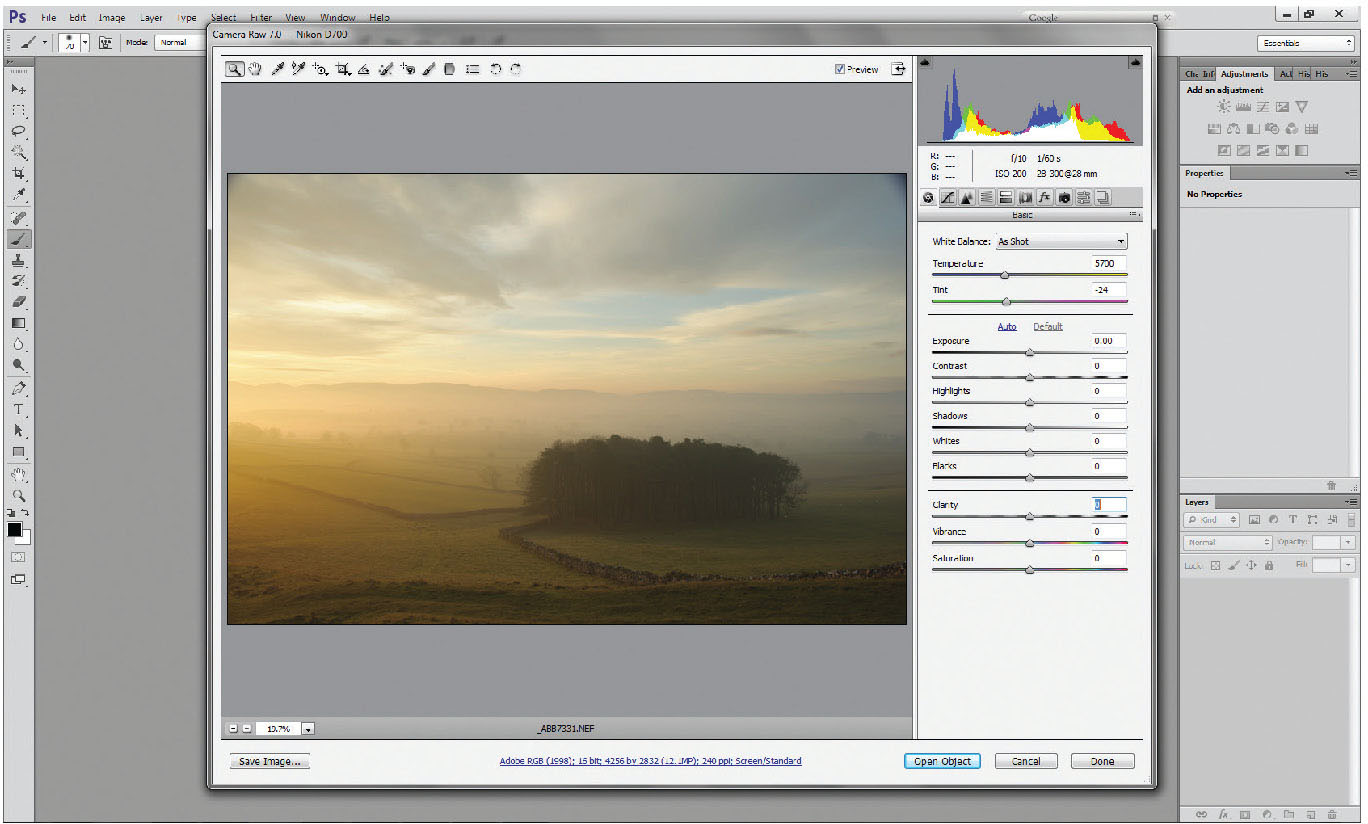Select the Pen tool in Photoshop toolbox
Viewport: 1368px width, 824px height.
[19, 388]
